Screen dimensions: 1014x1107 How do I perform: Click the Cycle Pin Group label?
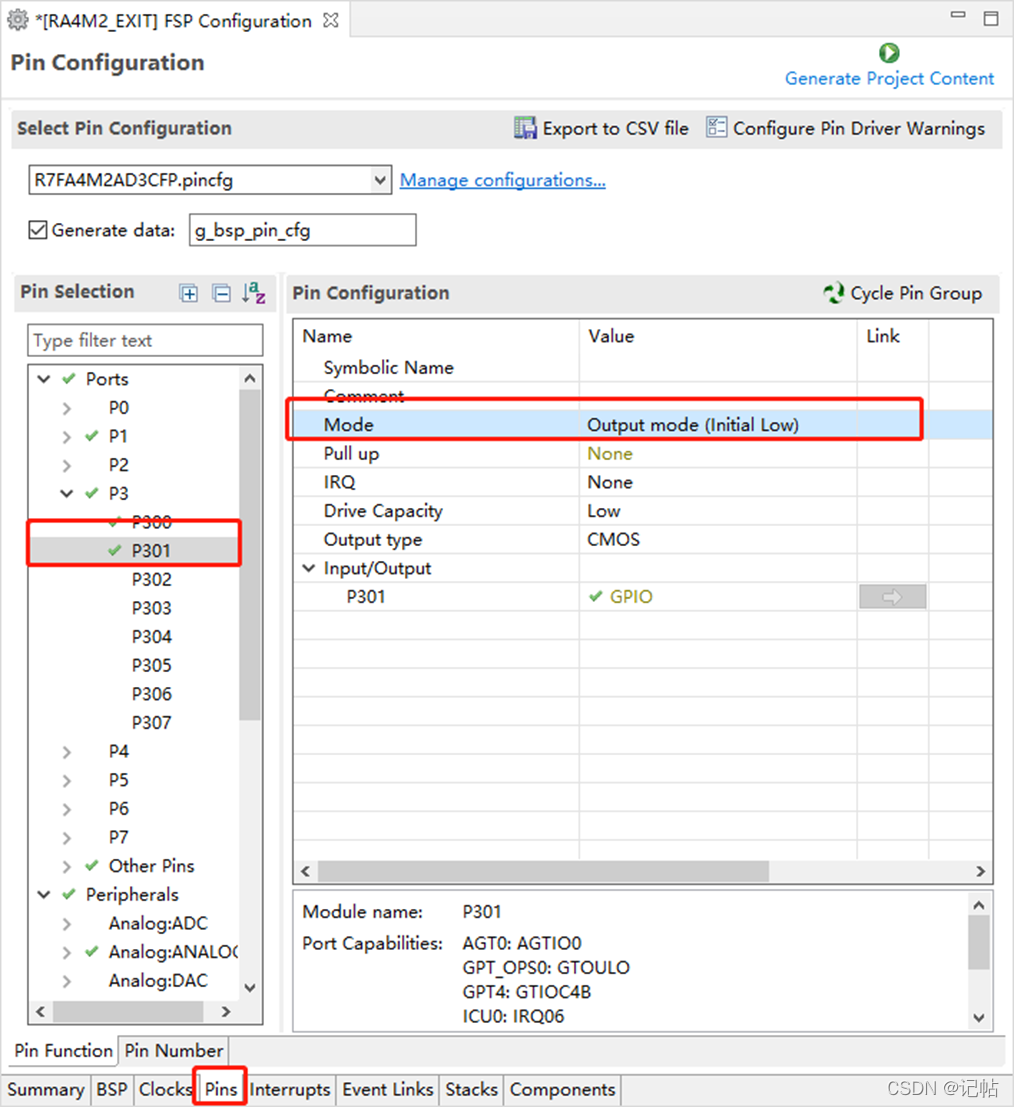[916, 293]
